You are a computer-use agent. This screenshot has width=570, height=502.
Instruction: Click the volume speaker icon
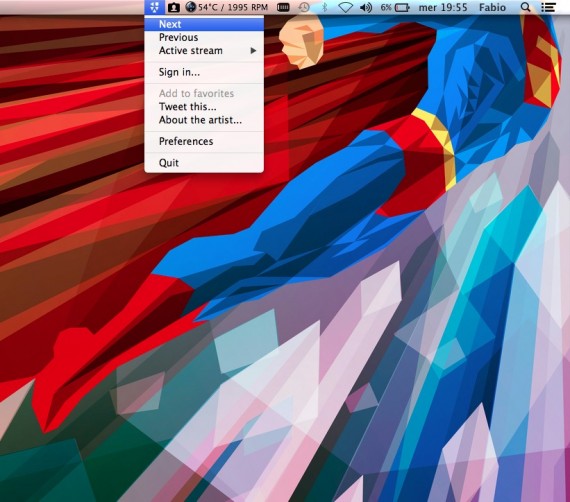365,7
